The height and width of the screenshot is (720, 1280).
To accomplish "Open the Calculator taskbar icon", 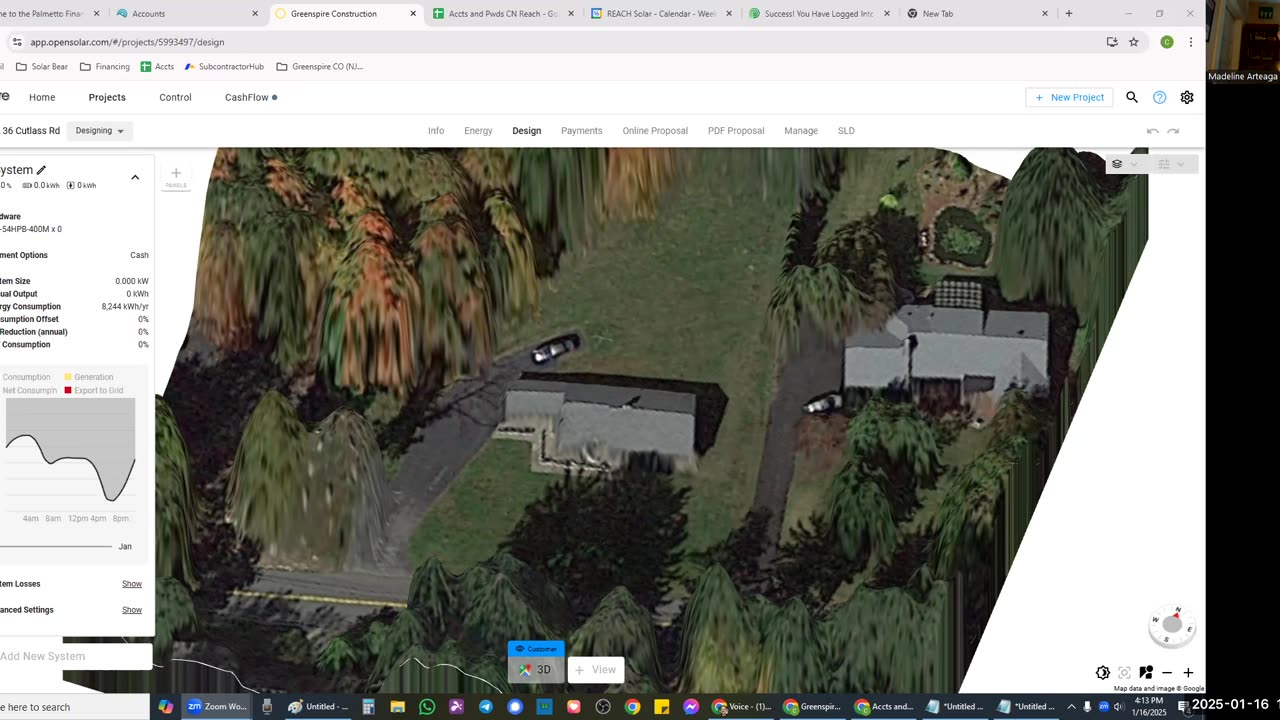I will tap(368, 707).
